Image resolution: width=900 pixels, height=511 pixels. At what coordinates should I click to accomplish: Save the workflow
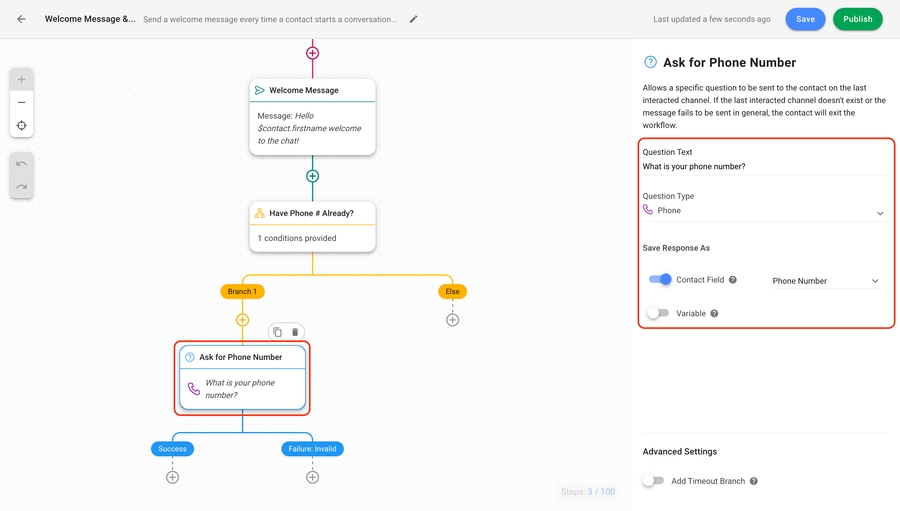[x=805, y=19]
